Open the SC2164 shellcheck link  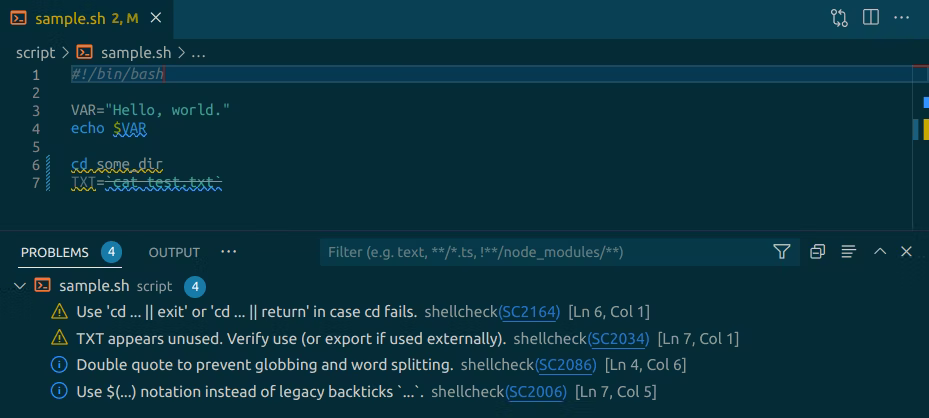click(535, 312)
